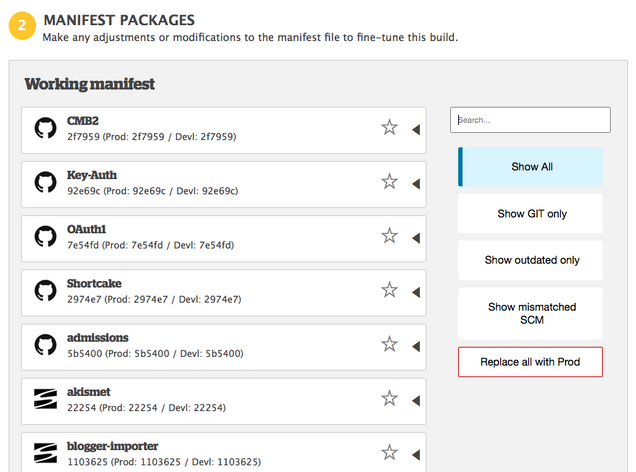Viewport: 636px width, 472px height.
Task: Click the yellow step 2 badge
Action: click(23, 25)
